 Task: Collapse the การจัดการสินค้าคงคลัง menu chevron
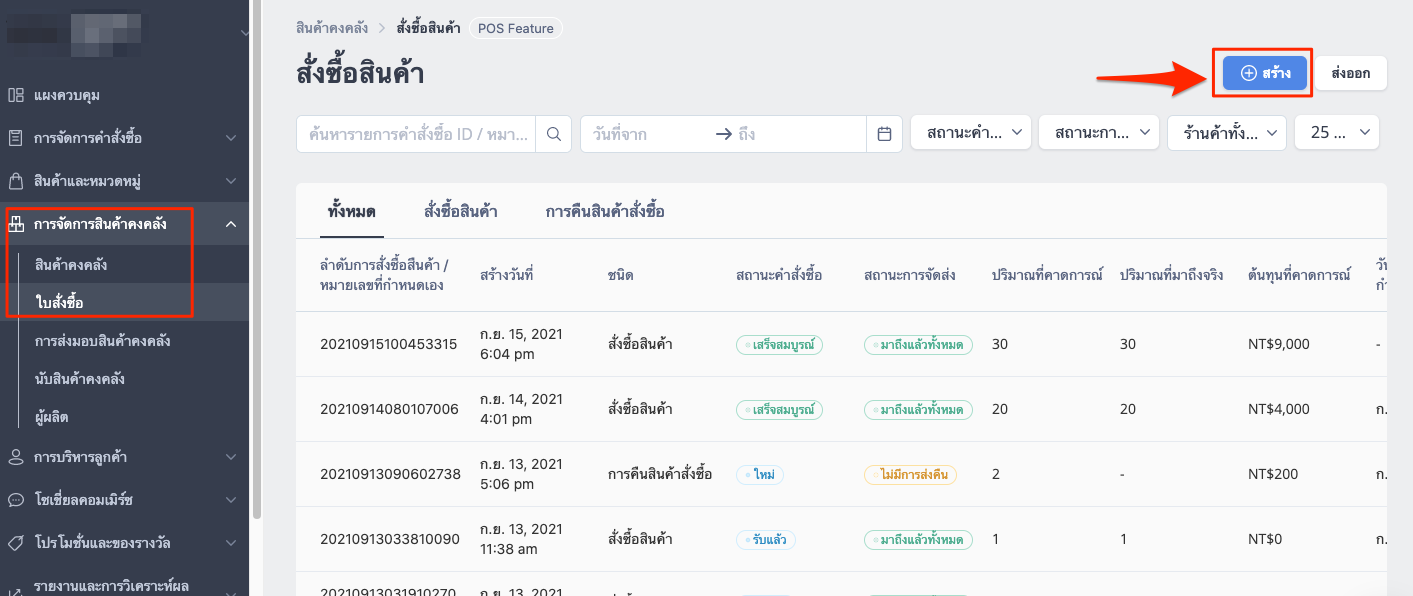[x=231, y=224]
